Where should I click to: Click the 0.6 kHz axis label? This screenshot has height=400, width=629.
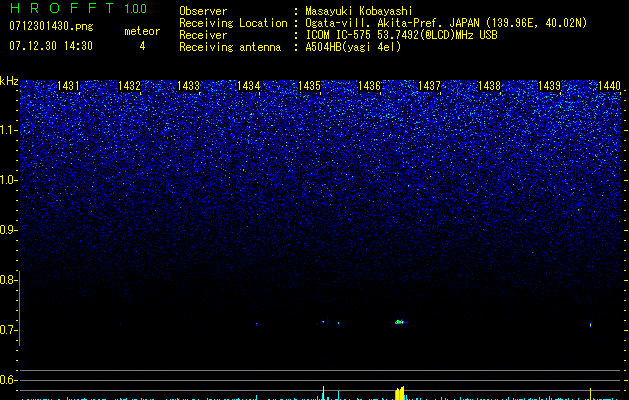pyautogui.click(x=8, y=380)
